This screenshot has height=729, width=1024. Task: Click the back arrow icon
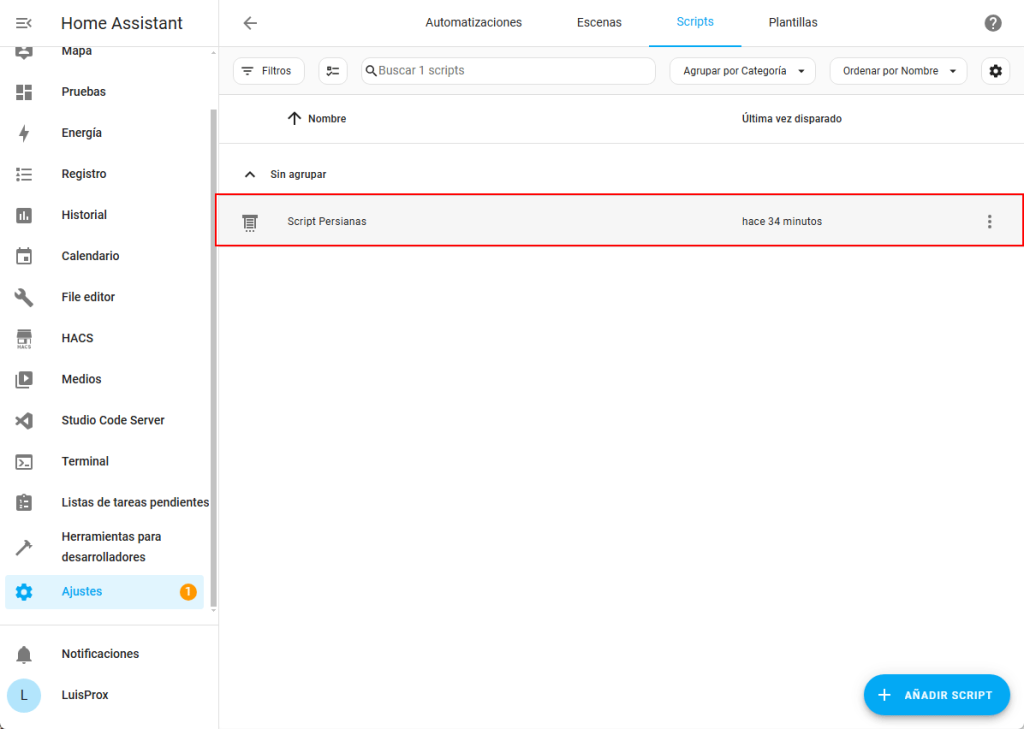(250, 23)
